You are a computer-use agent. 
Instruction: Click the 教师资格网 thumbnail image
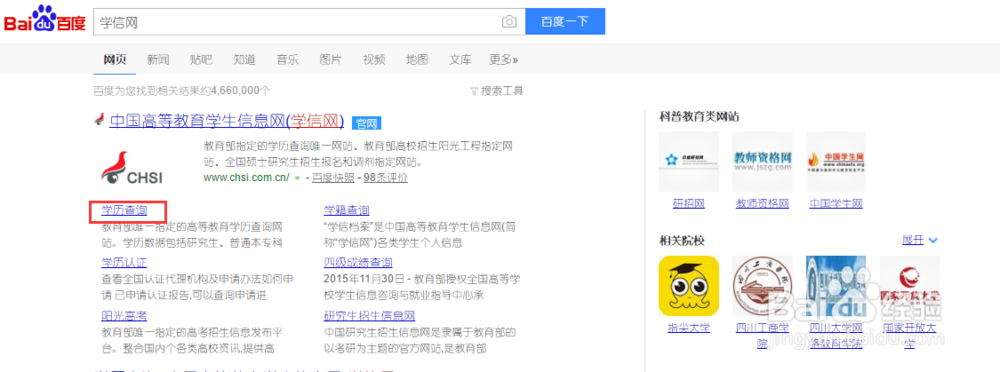[x=763, y=161]
